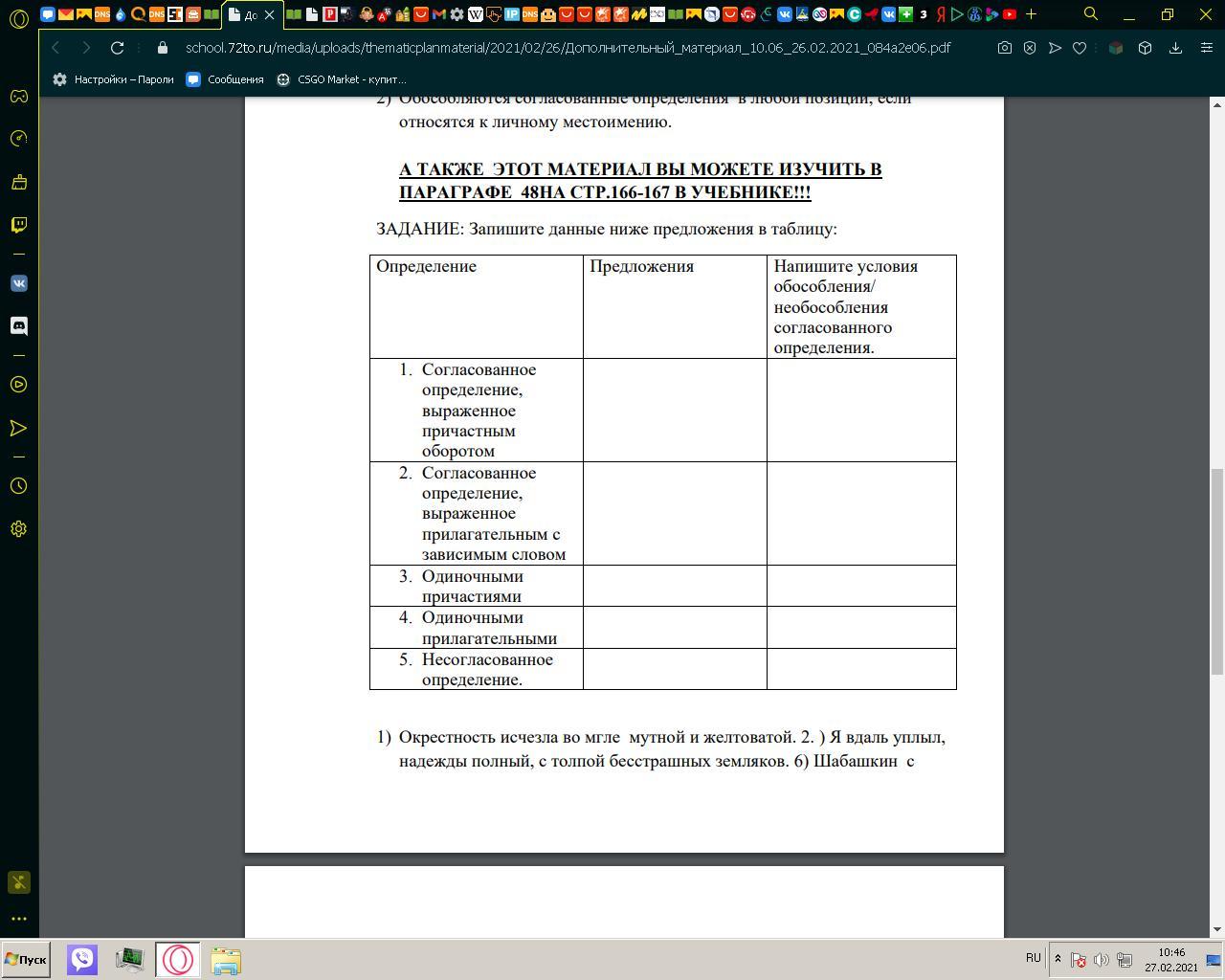Click the scrollbar up arrow
The height and width of the screenshot is (980, 1225).
point(1217,104)
